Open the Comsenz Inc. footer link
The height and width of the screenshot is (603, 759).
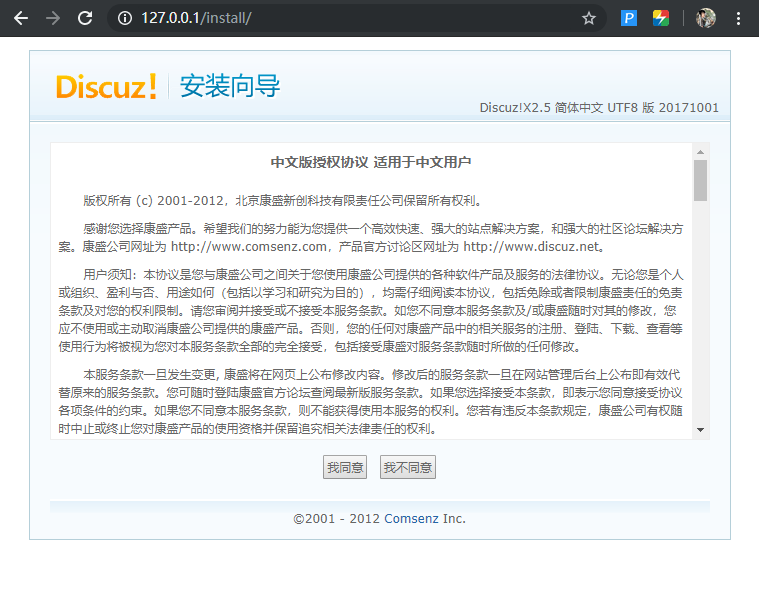tap(425, 519)
